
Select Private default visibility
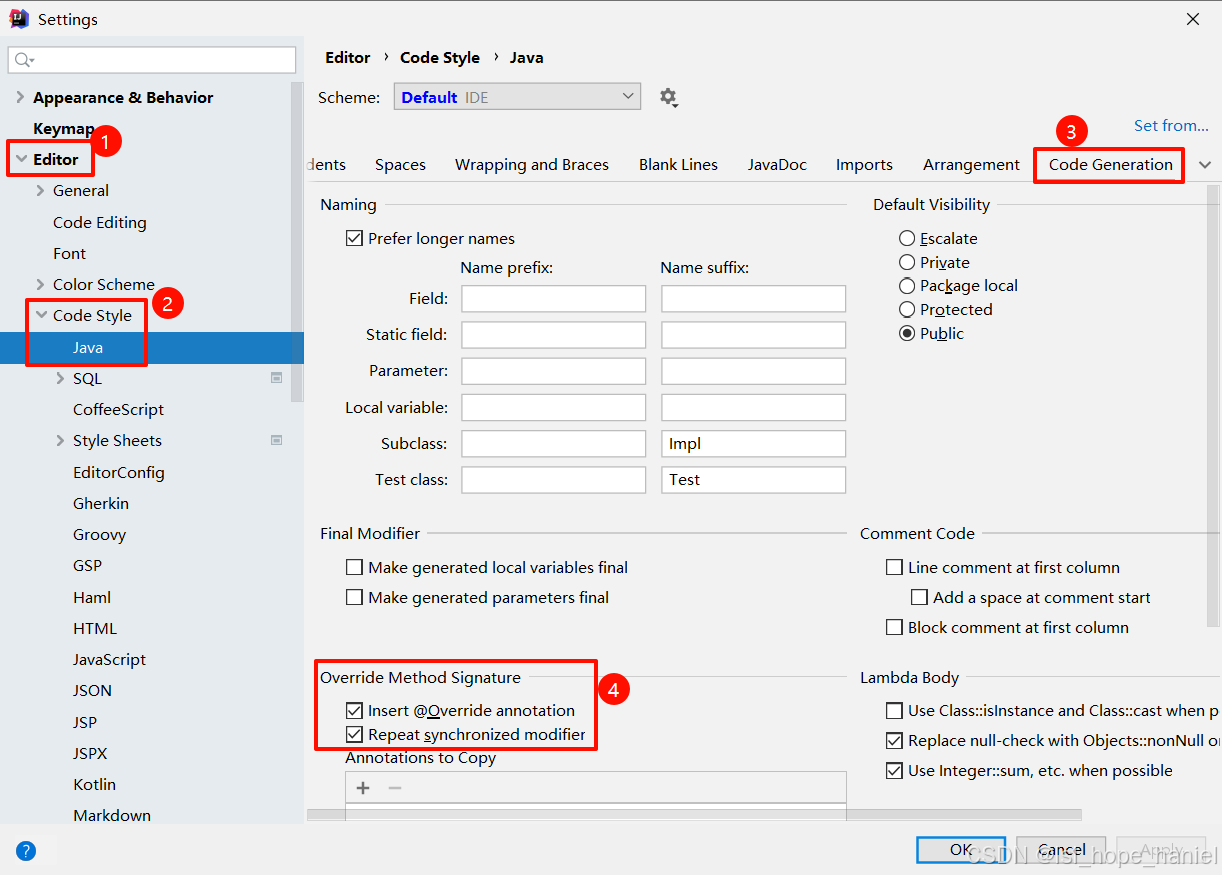click(x=907, y=262)
